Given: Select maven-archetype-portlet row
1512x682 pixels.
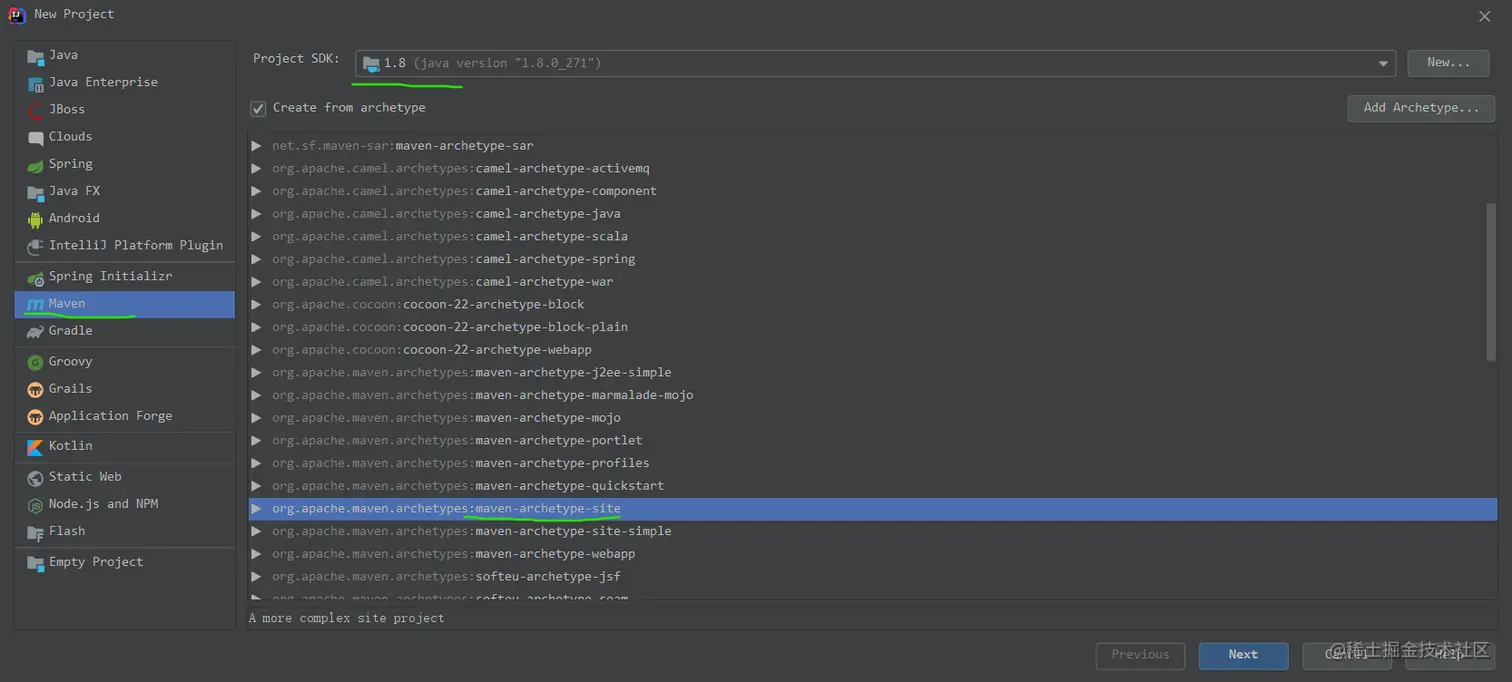Looking at the screenshot, I should (872, 441).
